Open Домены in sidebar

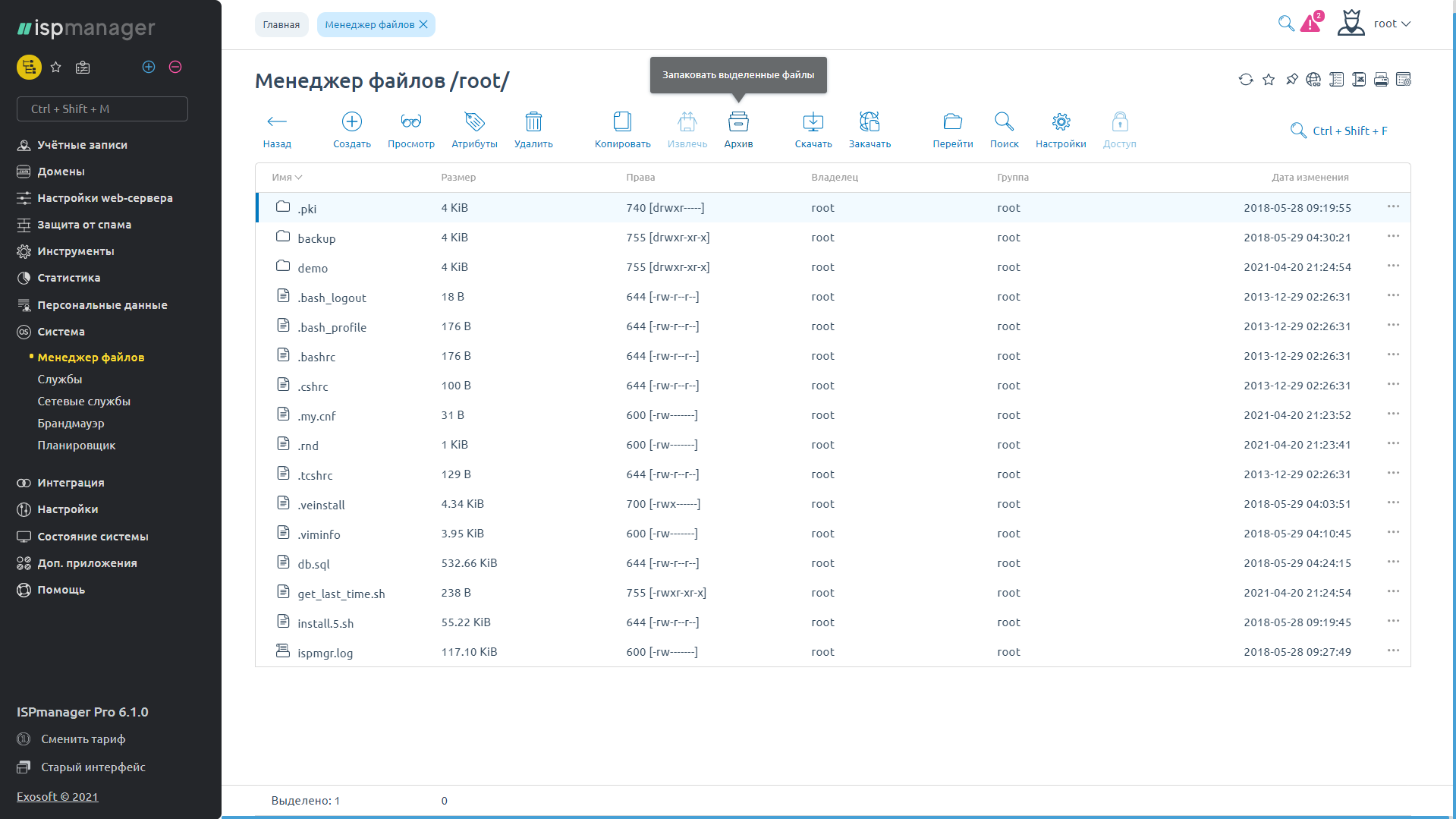point(61,172)
